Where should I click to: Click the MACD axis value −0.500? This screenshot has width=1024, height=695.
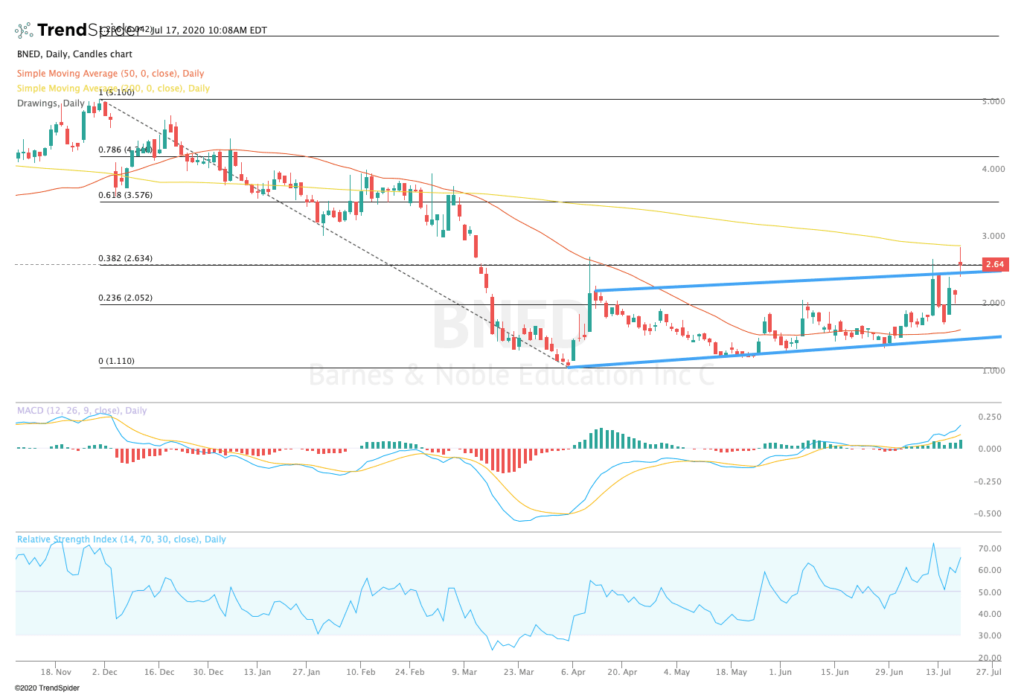pyautogui.click(x=987, y=513)
